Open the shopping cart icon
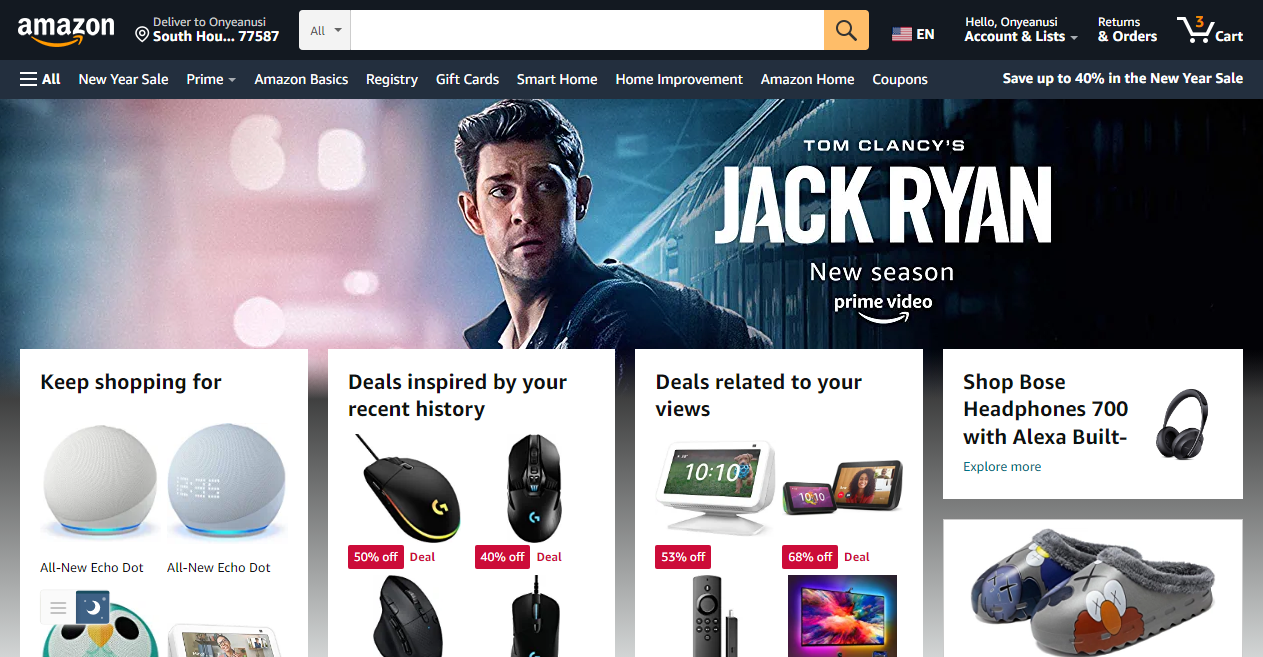1263x657 pixels. tap(1209, 30)
